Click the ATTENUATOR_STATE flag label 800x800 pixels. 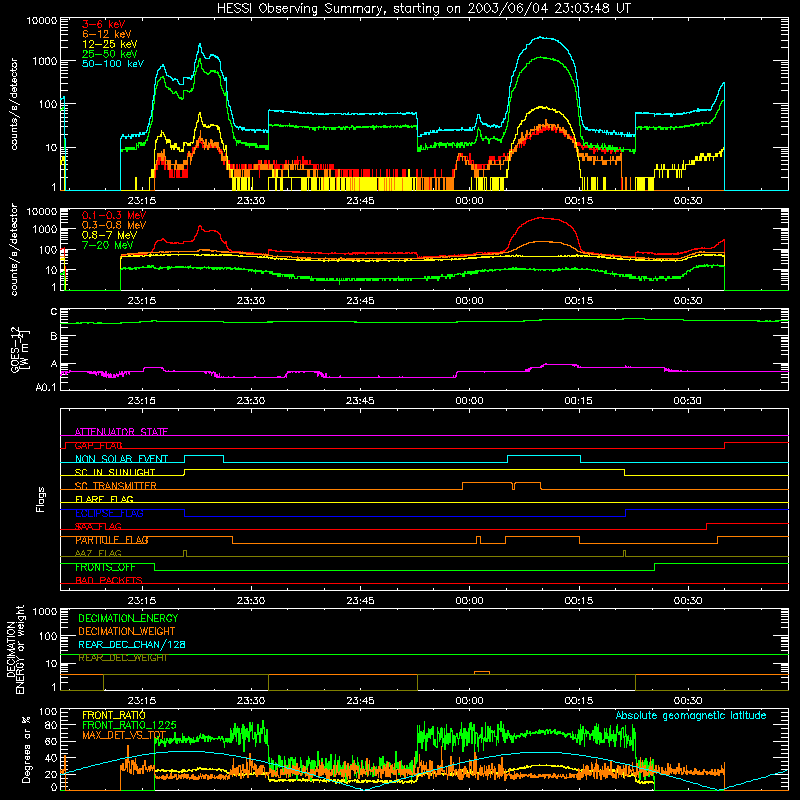click(121, 432)
